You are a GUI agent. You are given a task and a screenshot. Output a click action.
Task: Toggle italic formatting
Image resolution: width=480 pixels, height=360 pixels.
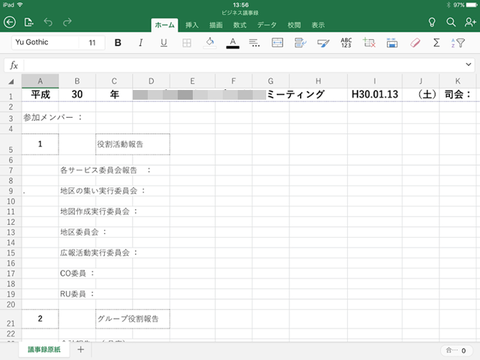pos(141,43)
